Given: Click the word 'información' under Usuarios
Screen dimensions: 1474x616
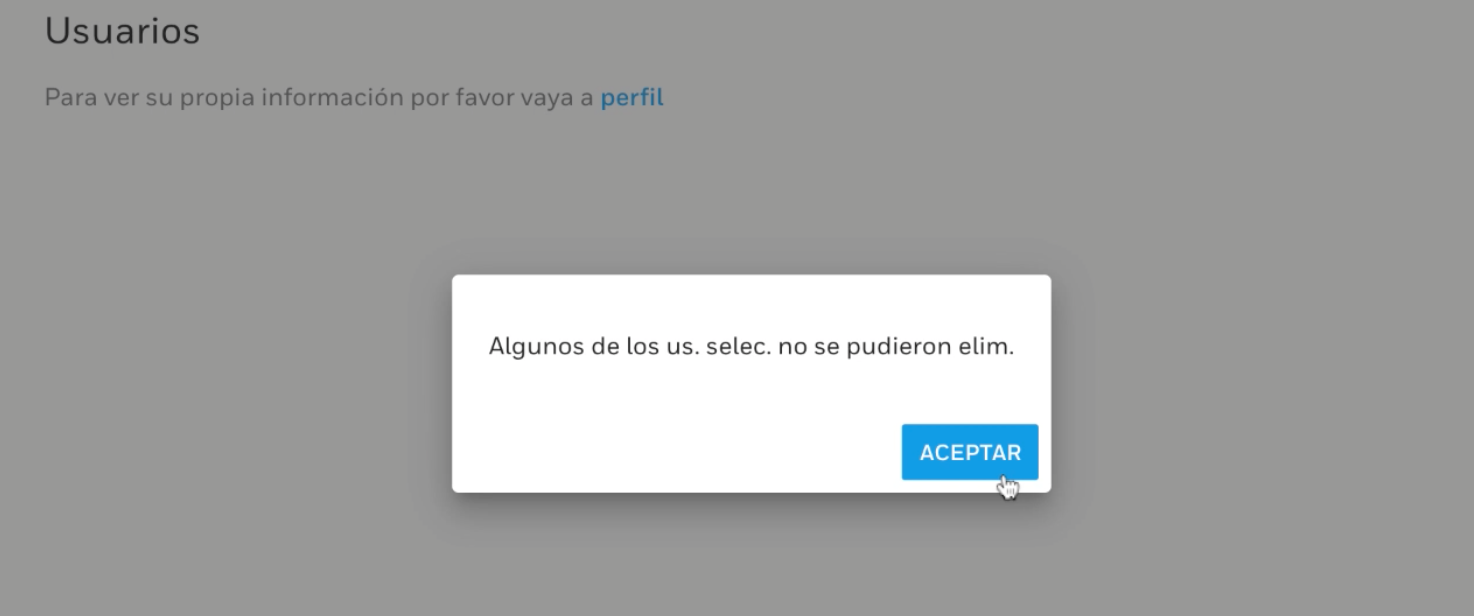Looking at the screenshot, I should [x=345, y=98].
